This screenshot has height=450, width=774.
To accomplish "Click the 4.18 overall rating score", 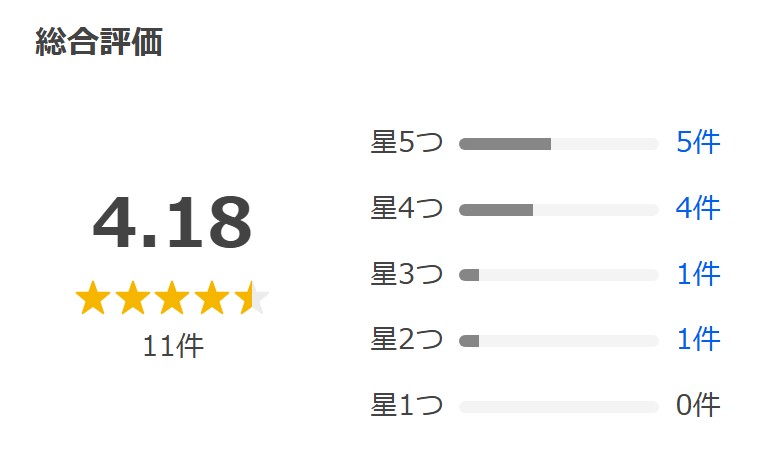I will coord(172,223).
